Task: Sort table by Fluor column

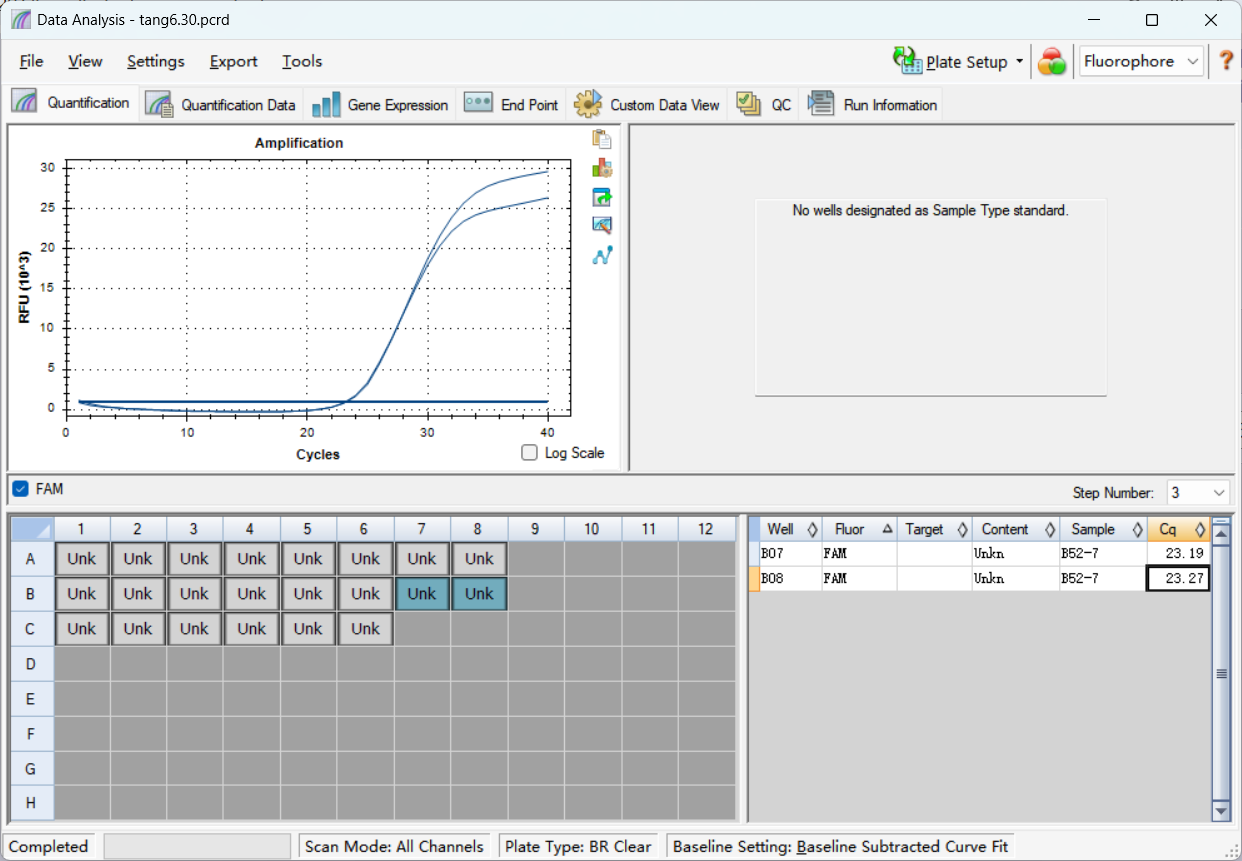Action: tap(859, 529)
